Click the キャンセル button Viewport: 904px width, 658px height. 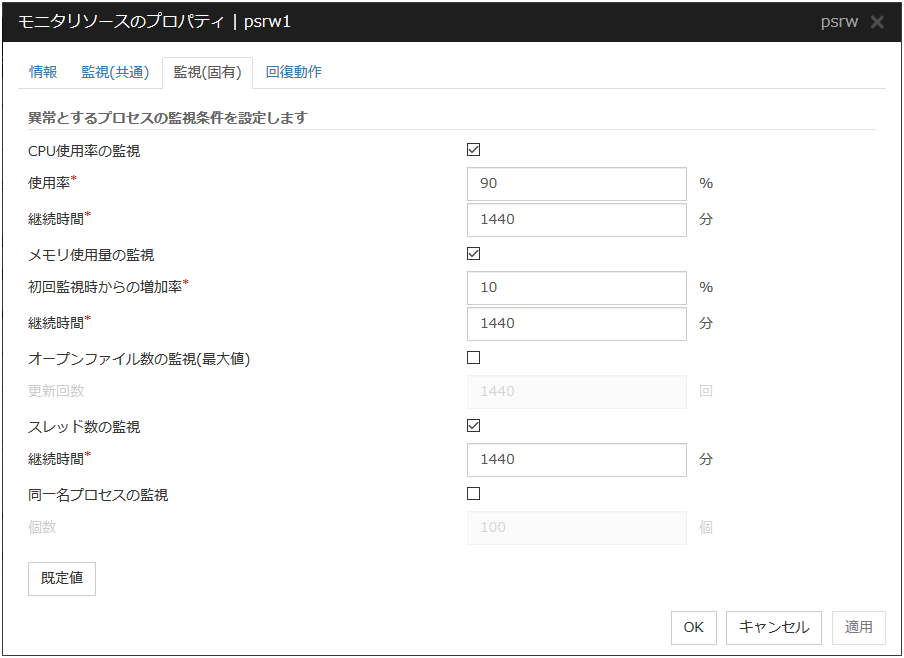pos(774,628)
